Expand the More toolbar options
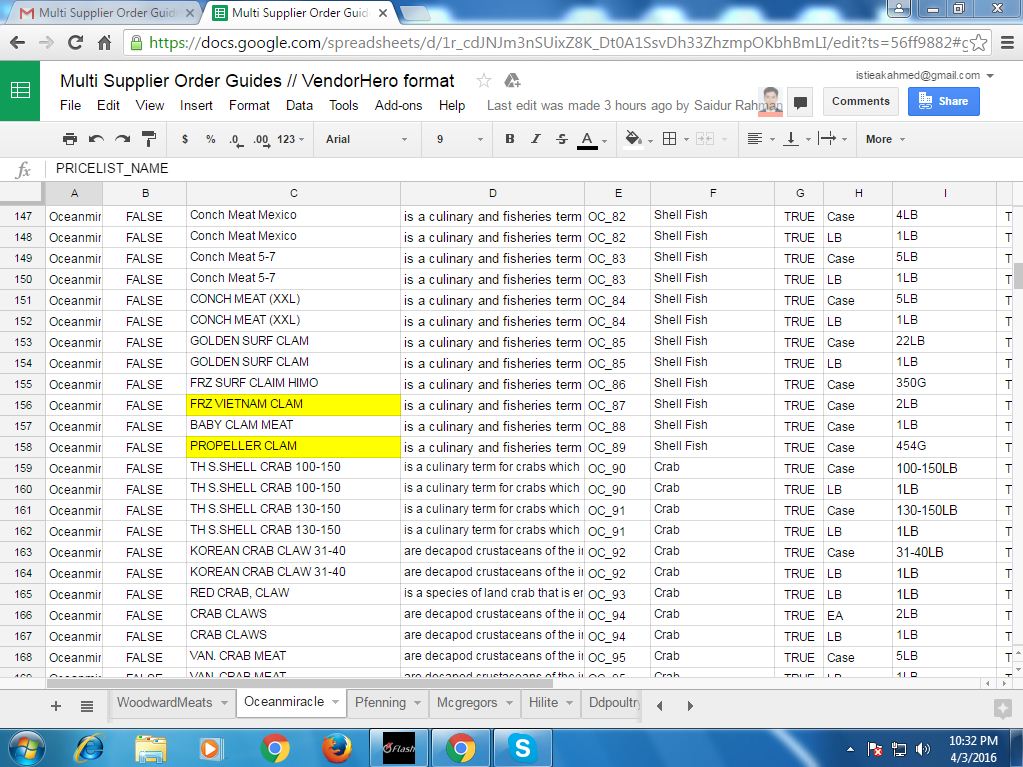Screen dimensions: 1023x767 coord(885,139)
